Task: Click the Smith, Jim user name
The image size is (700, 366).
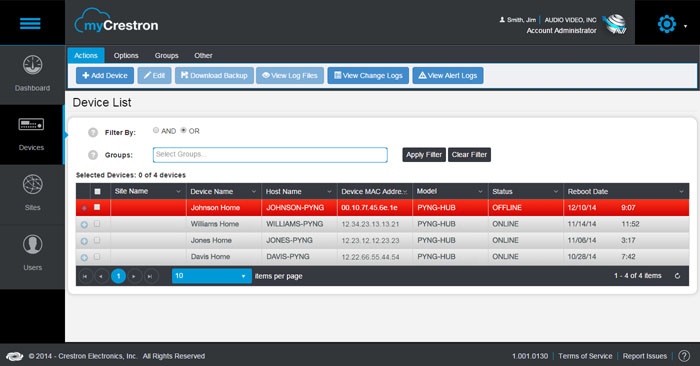Action: pyautogui.click(x=521, y=20)
